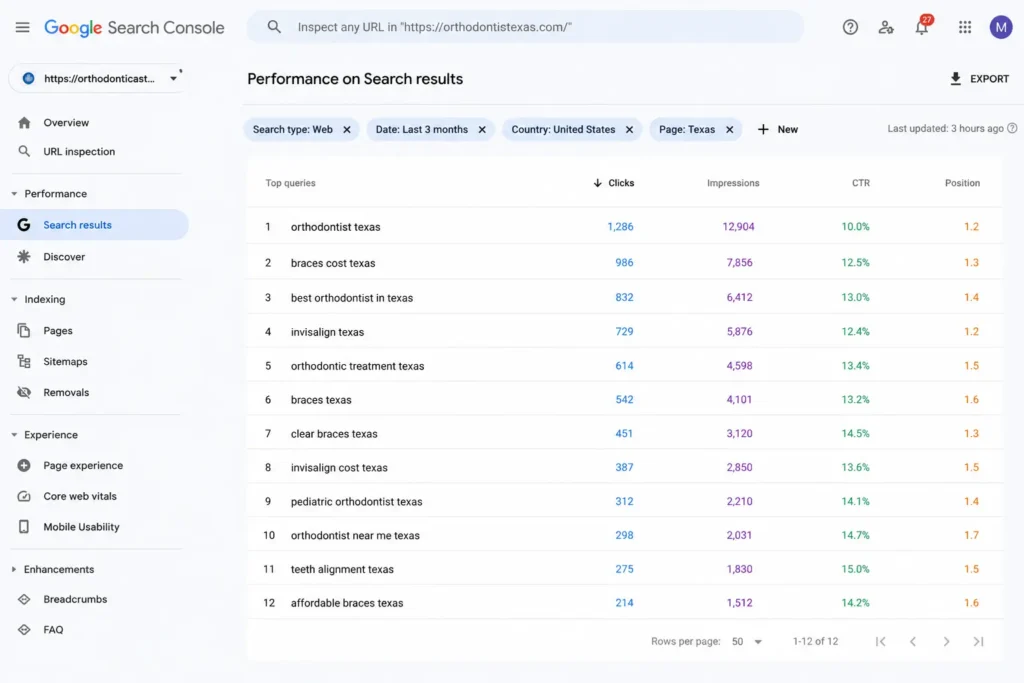Open the hamburger main menu
The width and height of the screenshot is (1024, 683).
[x=22, y=27]
